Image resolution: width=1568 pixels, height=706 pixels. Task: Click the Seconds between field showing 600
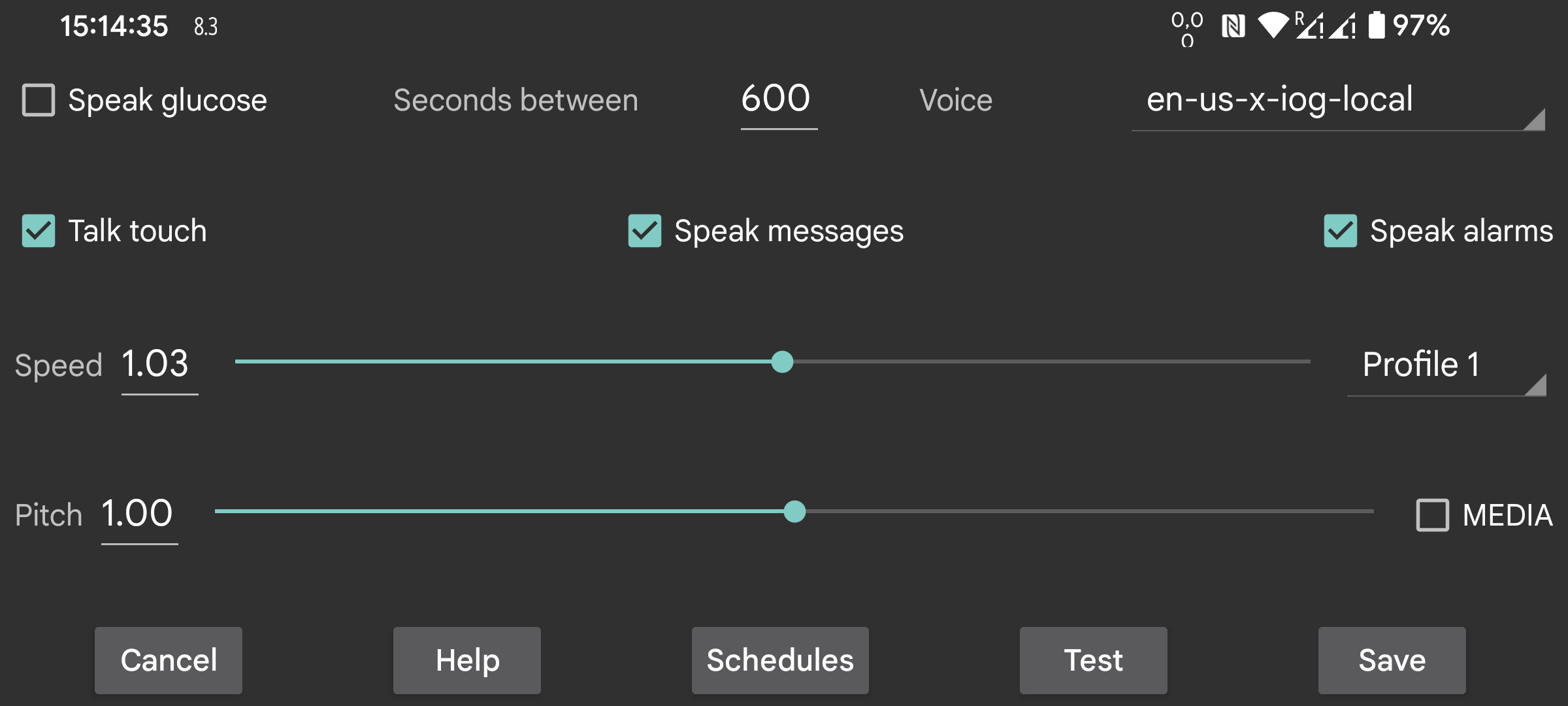pyautogui.click(x=778, y=100)
